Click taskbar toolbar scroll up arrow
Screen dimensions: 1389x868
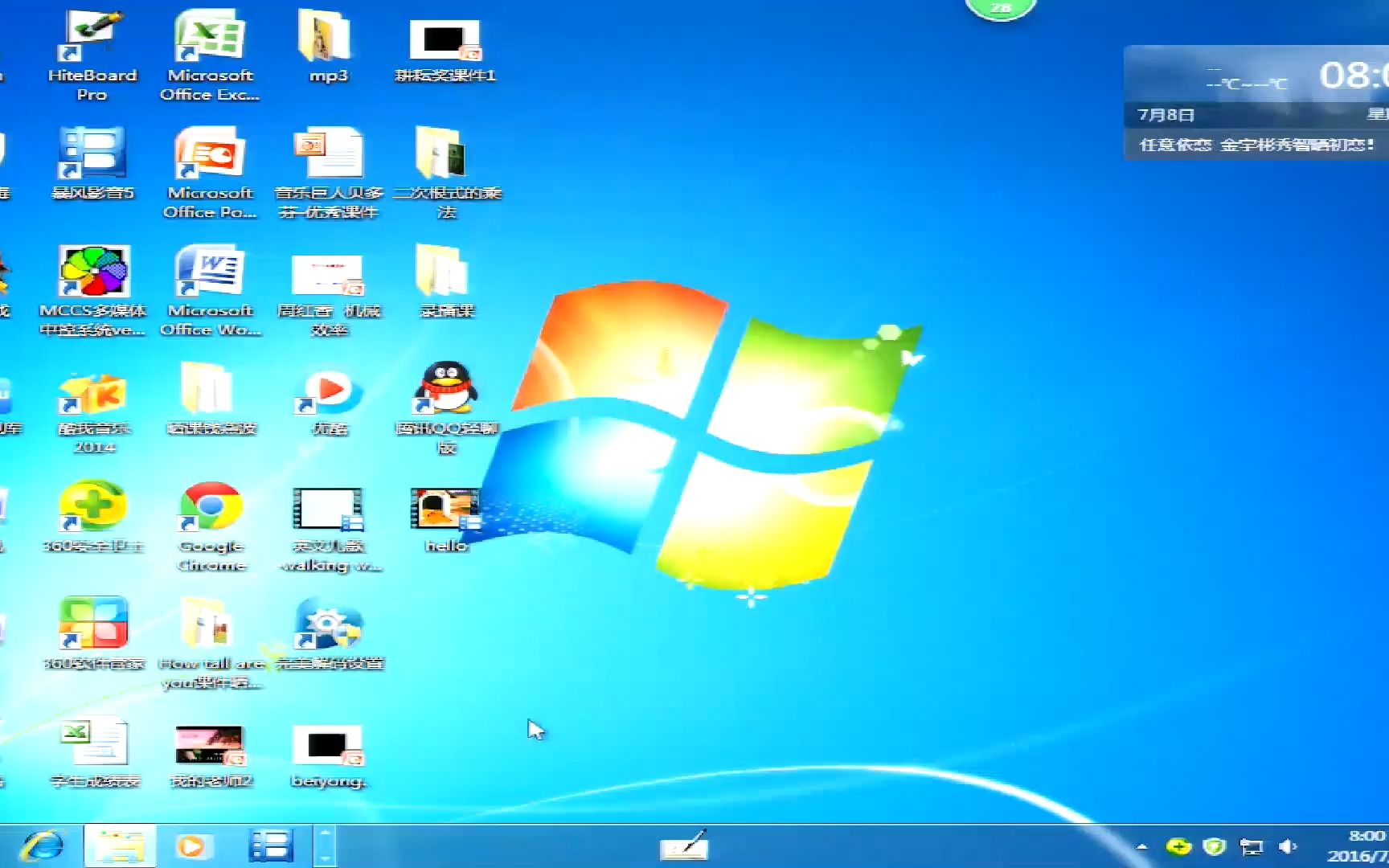coord(325,835)
